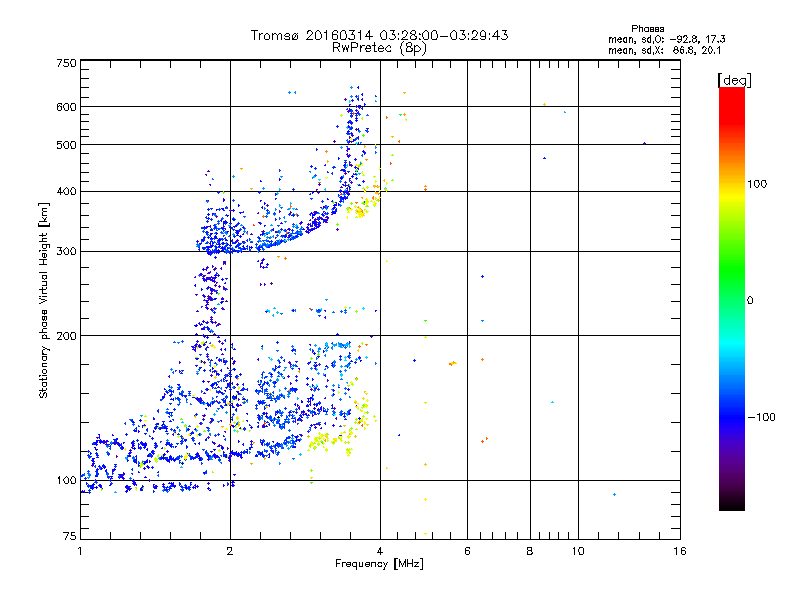Click the "RwPretec (8p)" subtitle
This screenshot has height=600, width=800.
[x=379, y=48]
